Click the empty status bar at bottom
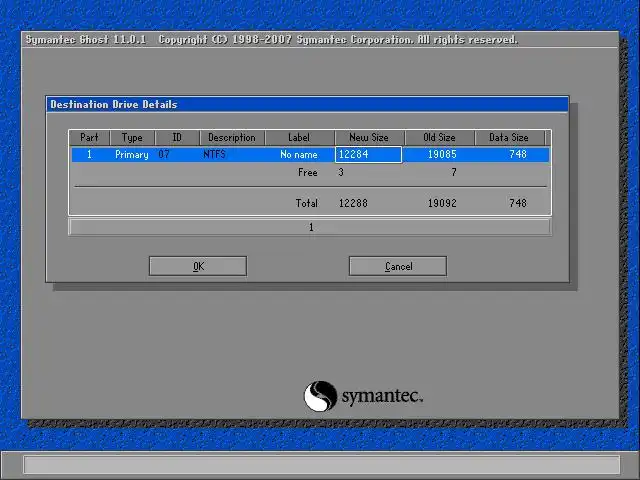 pos(322,465)
